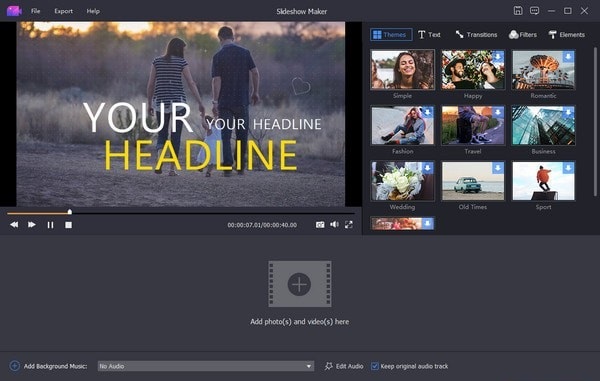The width and height of the screenshot is (600, 381).
Task: Open the File menu
Action: point(36,11)
